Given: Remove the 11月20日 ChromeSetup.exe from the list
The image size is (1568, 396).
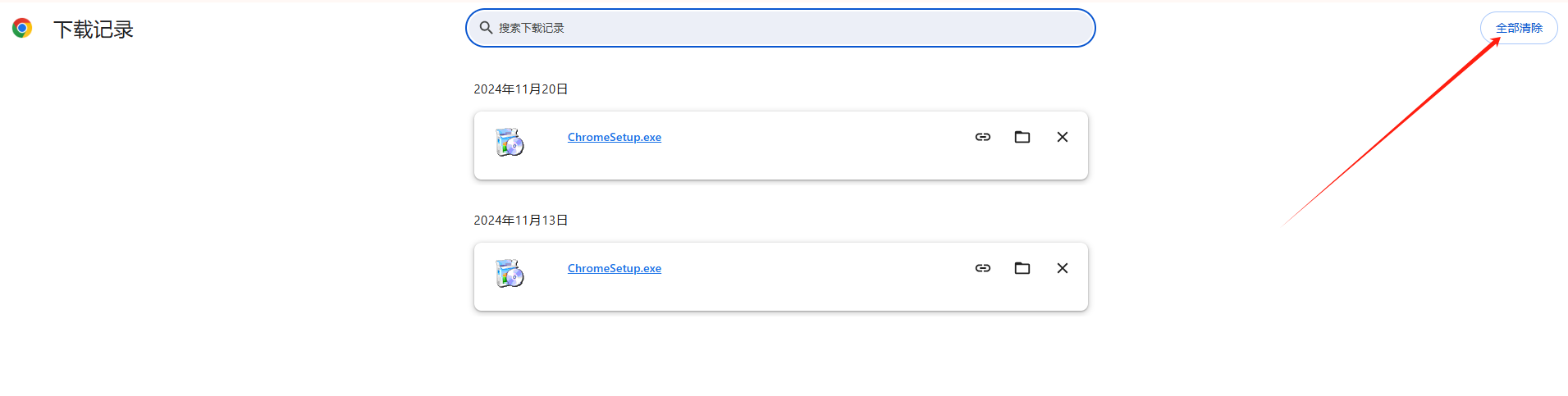Looking at the screenshot, I should pos(1063,137).
